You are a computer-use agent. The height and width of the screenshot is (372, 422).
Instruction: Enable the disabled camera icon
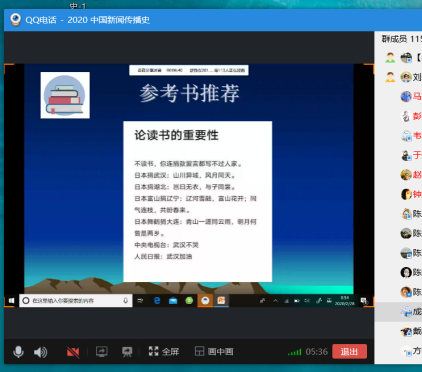(73, 352)
